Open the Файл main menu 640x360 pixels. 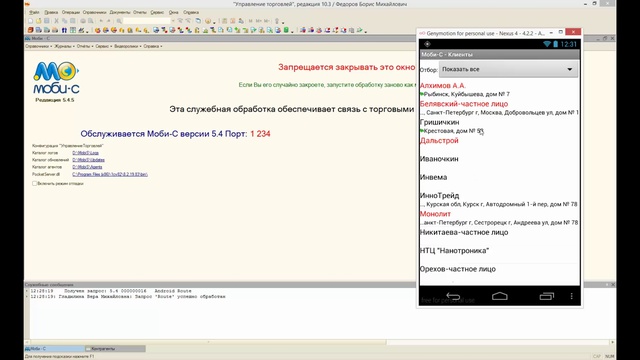point(34,12)
